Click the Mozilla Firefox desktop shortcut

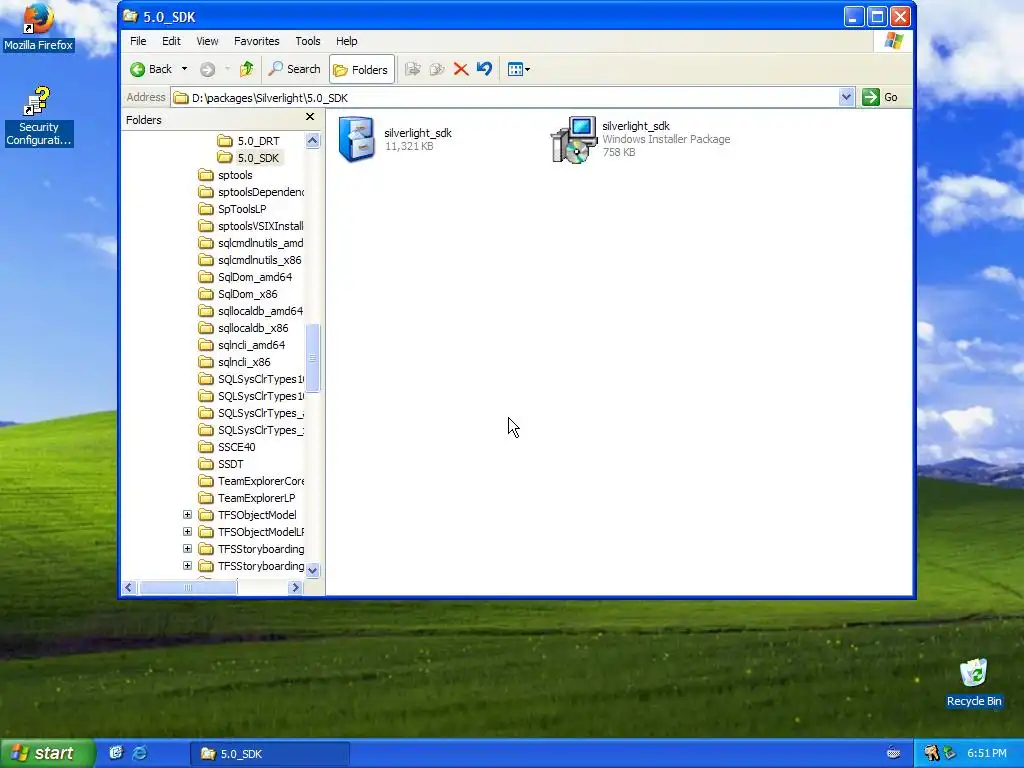(38, 27)
